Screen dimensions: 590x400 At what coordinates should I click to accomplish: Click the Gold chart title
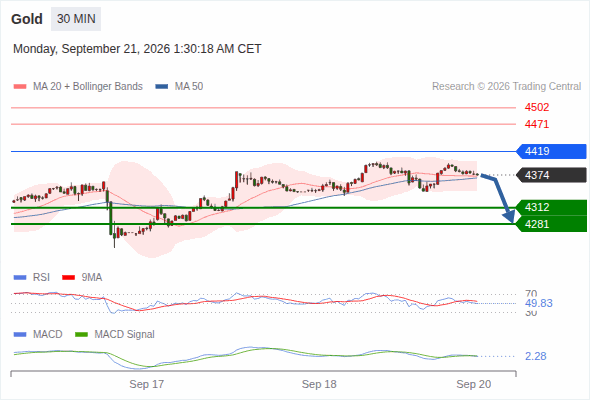27,19
